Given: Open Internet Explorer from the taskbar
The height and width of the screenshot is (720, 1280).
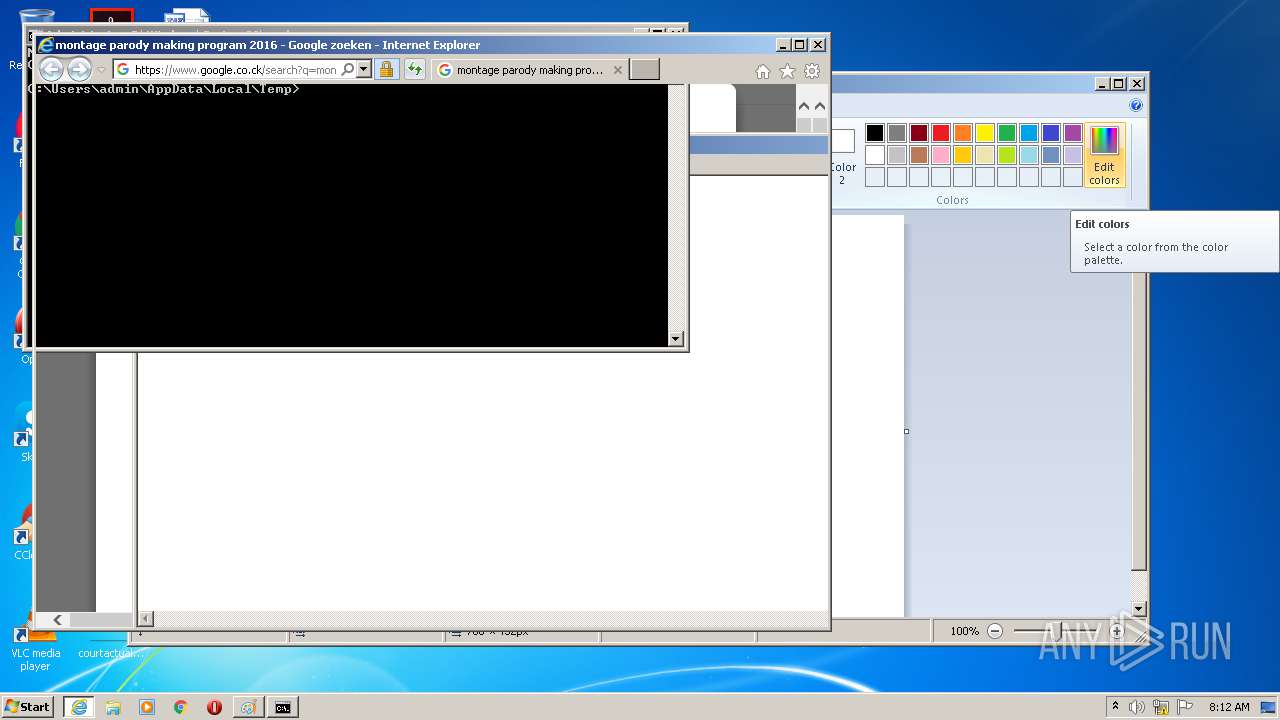Looking at the screenshot, I should coord(78,707).
